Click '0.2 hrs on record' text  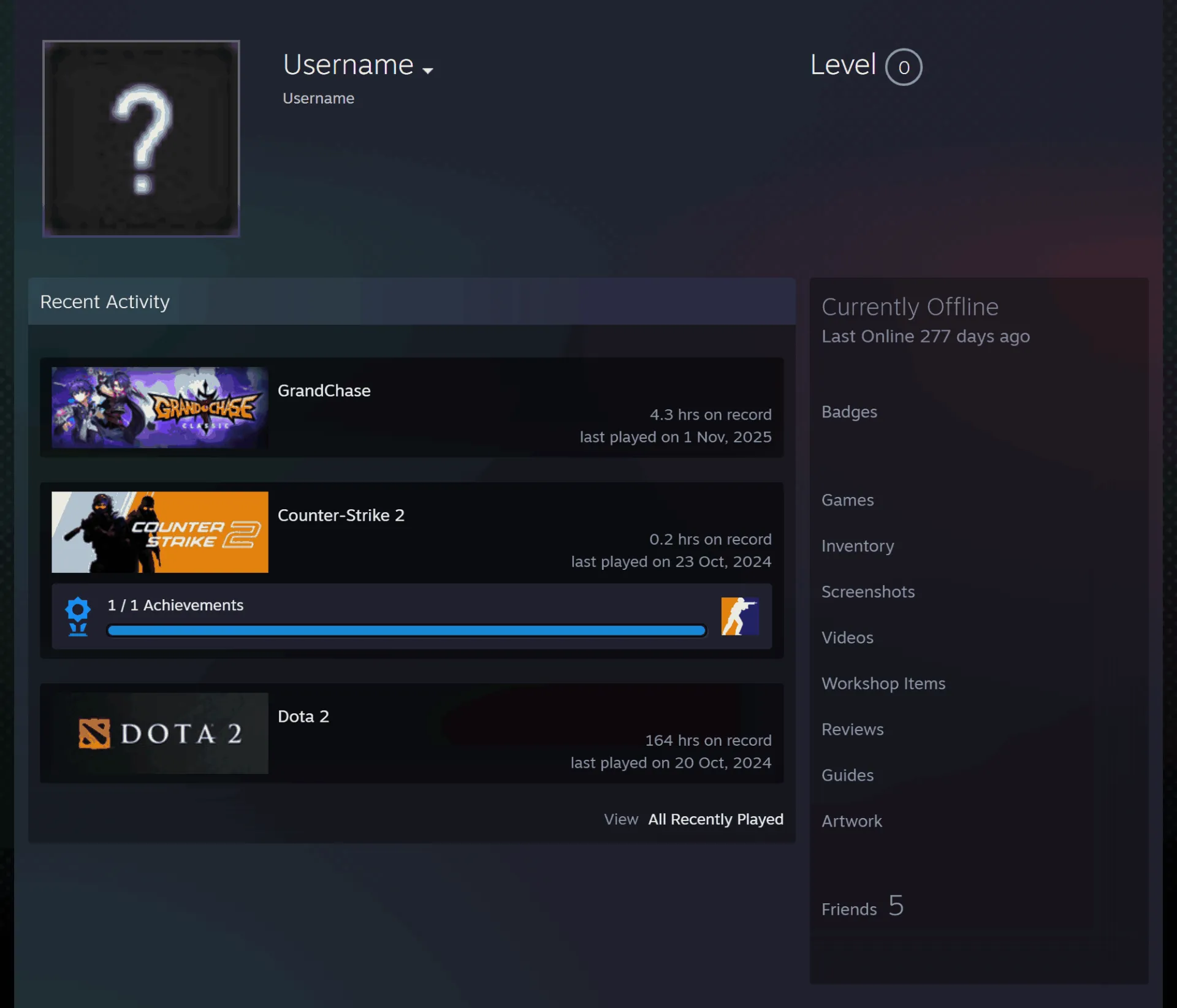(x=710, y=539)
